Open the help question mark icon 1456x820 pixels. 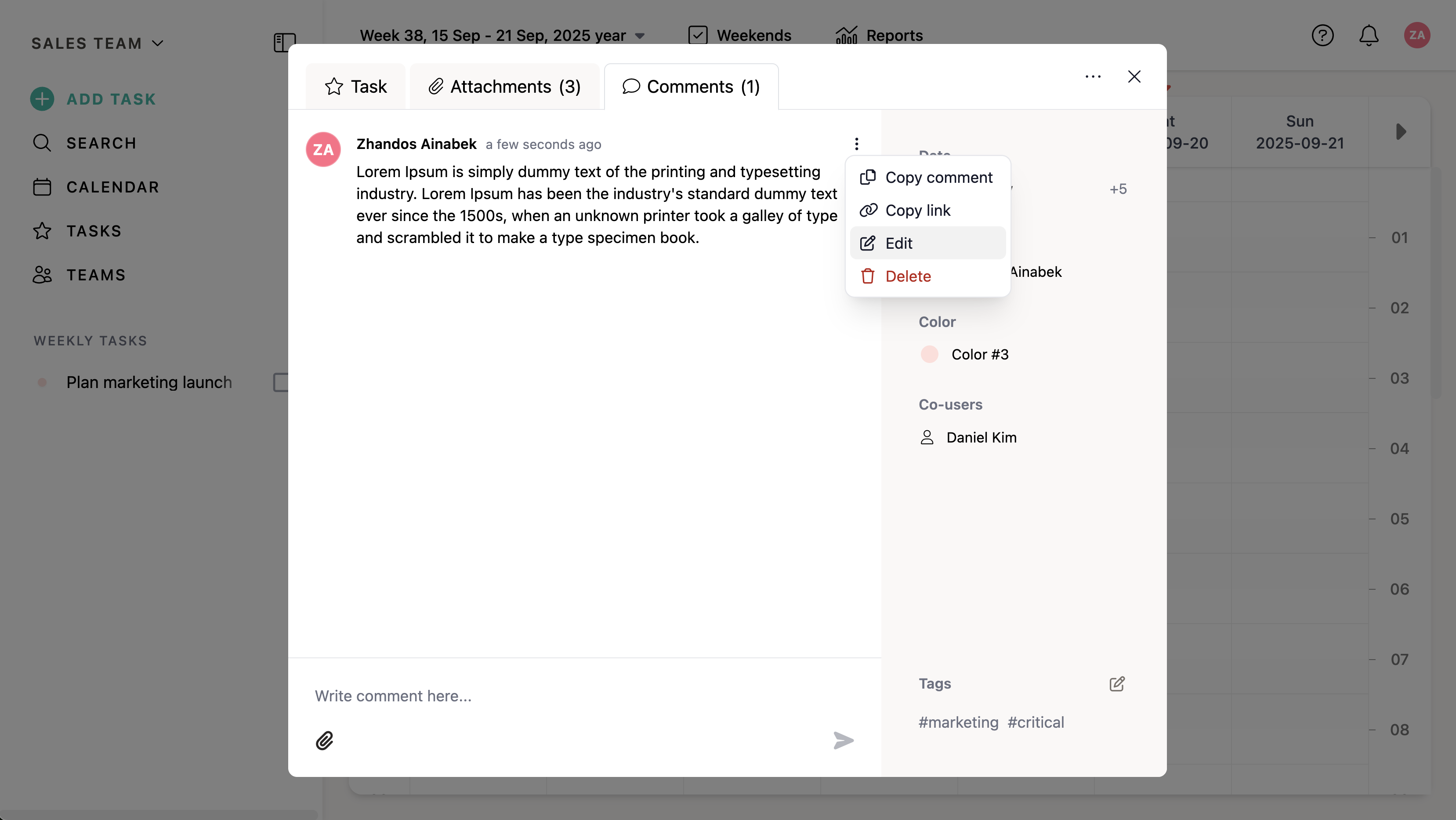1322,36
